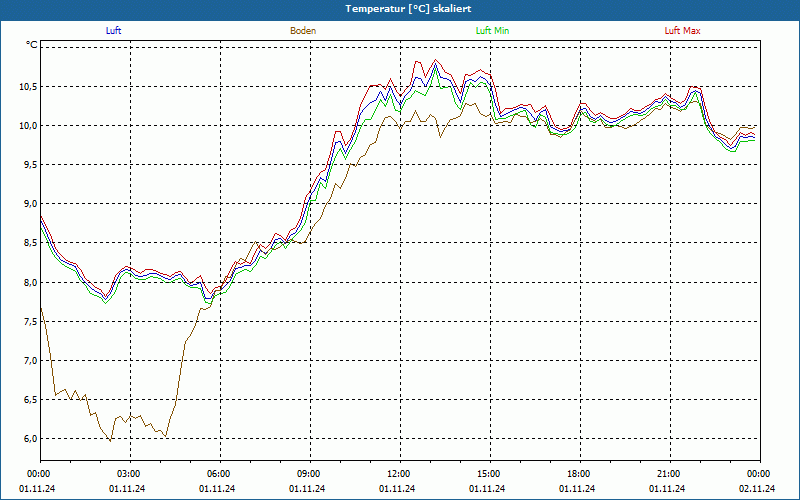Viewport: 800px width, 500px height.
Task: Click the 9,0 y-axis value
Action: click(x=30, y=204)
